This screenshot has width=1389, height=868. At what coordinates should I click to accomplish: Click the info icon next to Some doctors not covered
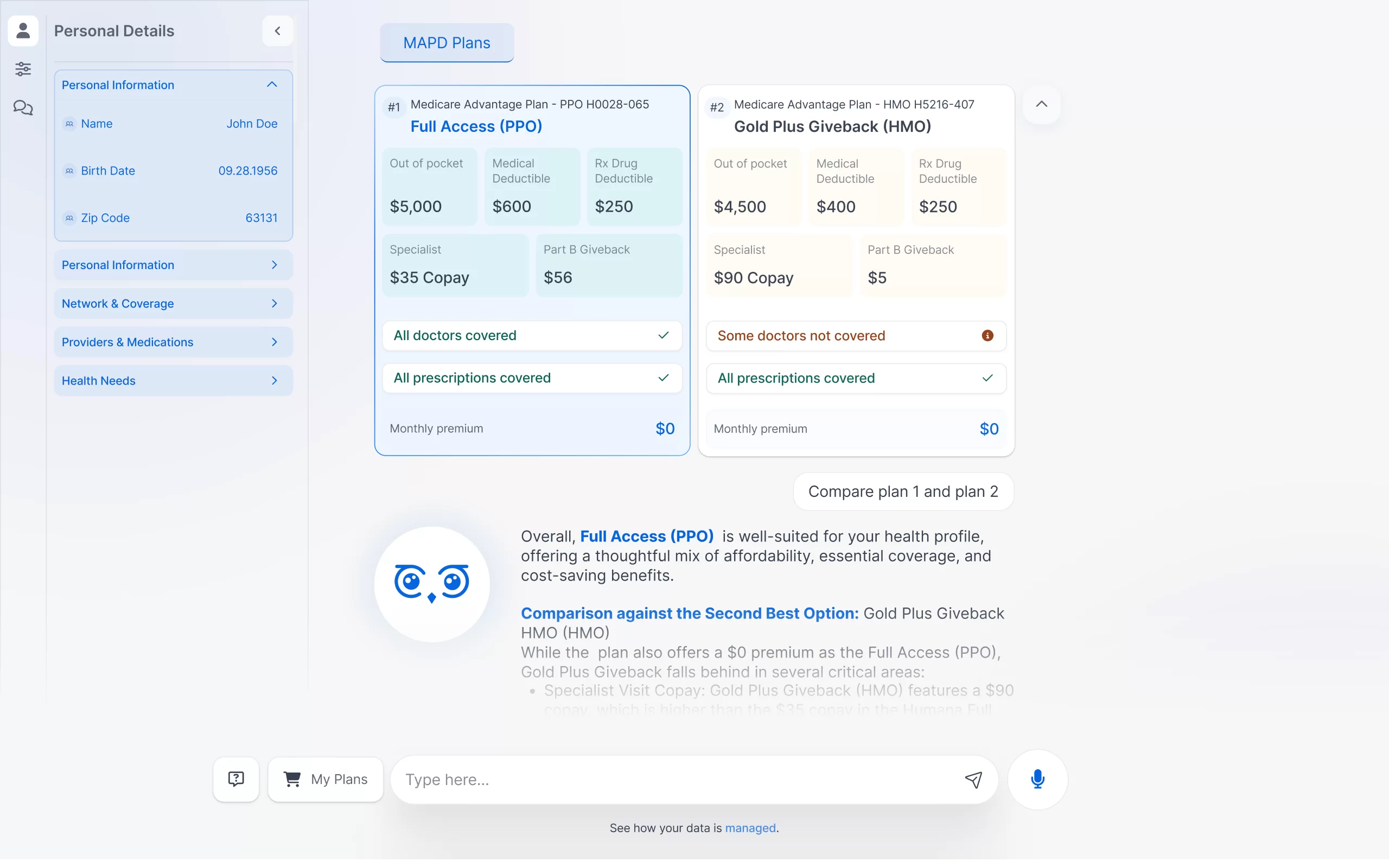coord(986,336)
